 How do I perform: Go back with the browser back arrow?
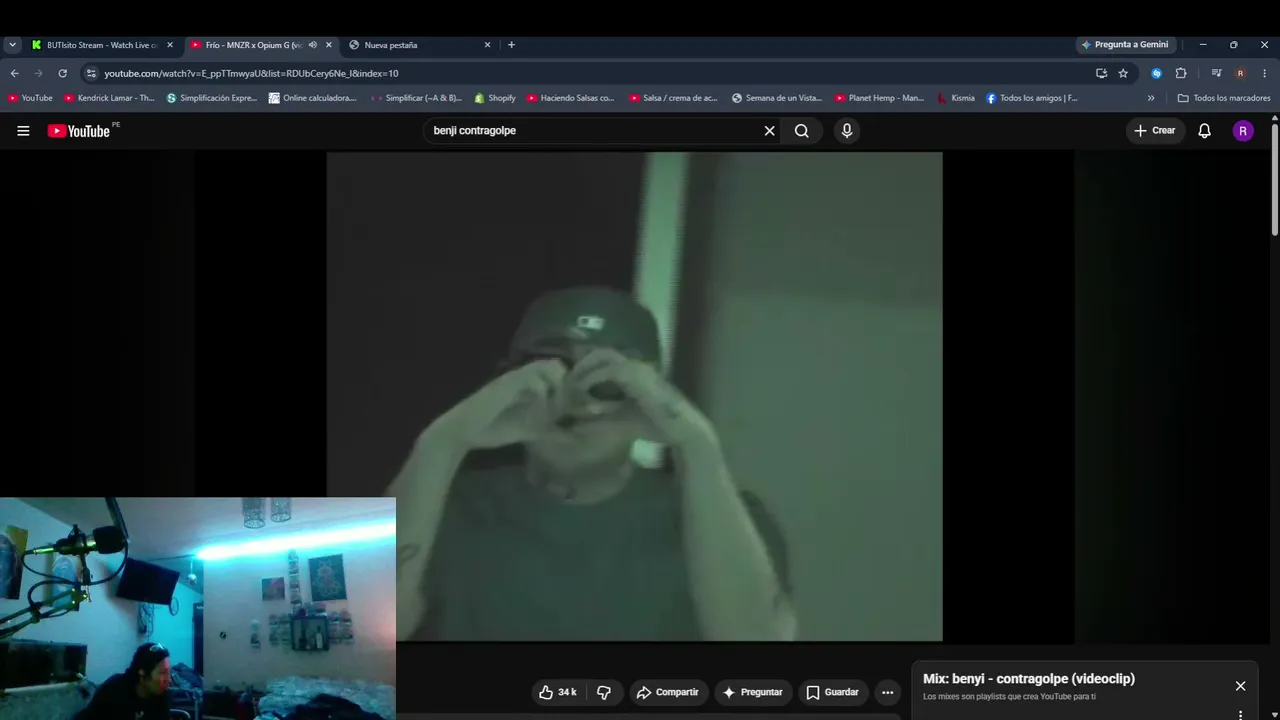[14, 73]
